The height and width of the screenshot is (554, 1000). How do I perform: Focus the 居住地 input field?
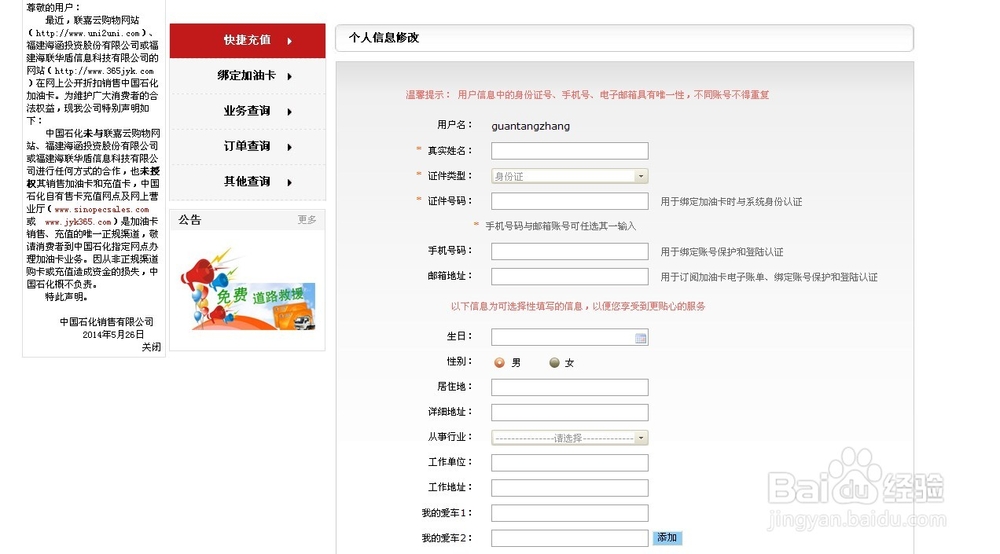click(570, 387)
